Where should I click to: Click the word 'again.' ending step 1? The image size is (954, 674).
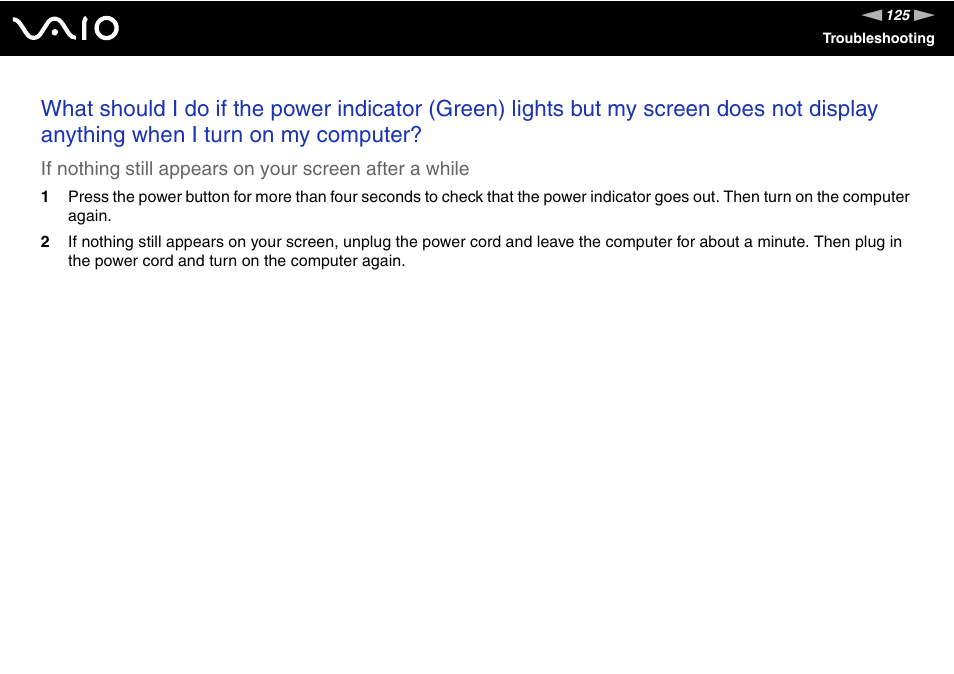coord(89,216)
